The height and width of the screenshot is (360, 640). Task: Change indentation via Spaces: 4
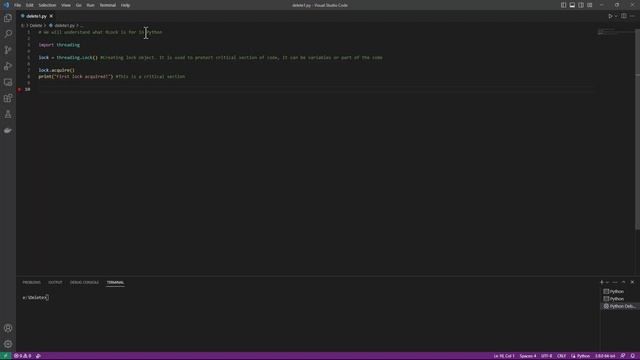(x=528, y=356)
